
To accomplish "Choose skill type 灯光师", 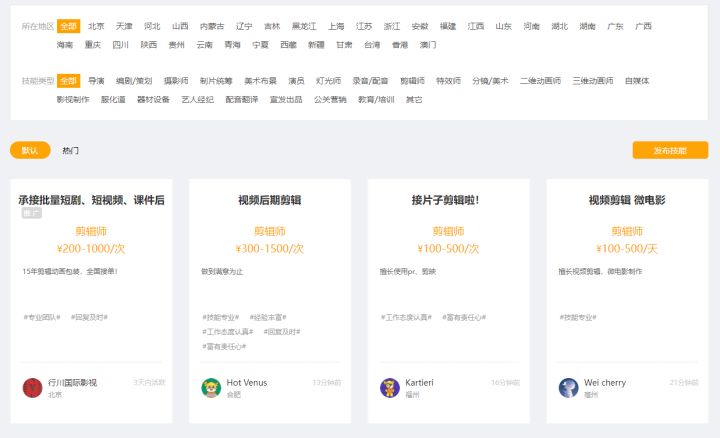I will click(328, 81).
